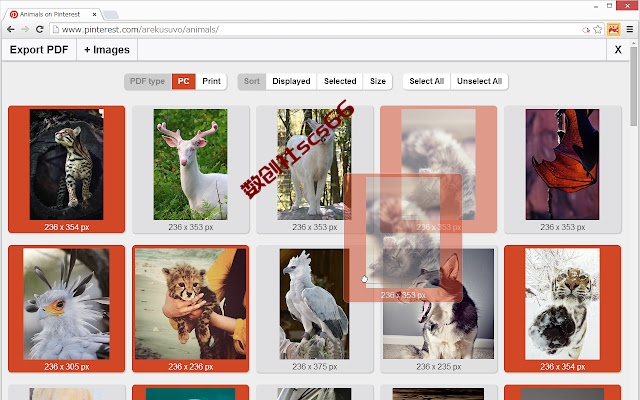
Task: Select the red bat image
Action: pyautogui.click(x=562, y=169)
